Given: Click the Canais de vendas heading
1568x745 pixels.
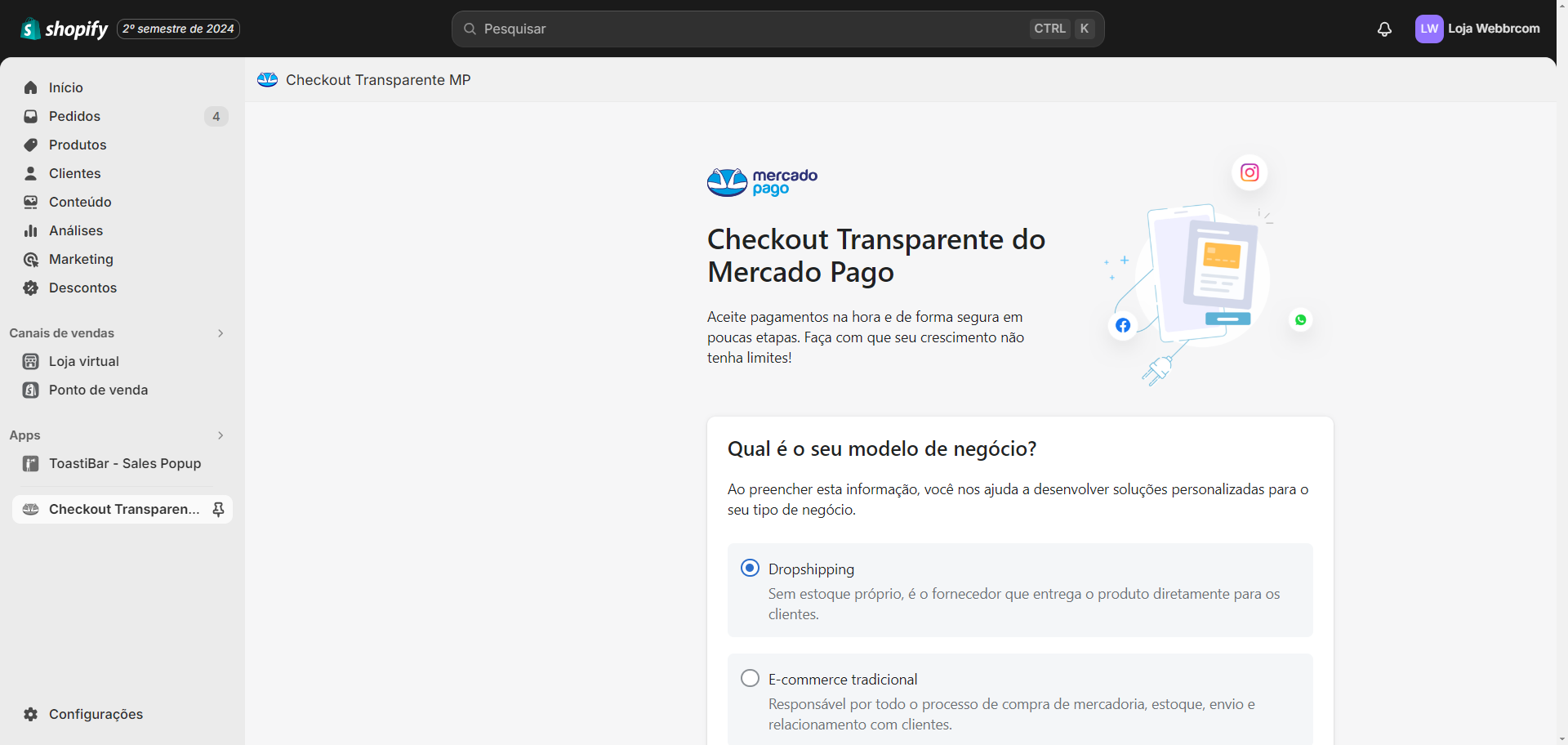Looking at the screenshot, I should click(62, 333).
